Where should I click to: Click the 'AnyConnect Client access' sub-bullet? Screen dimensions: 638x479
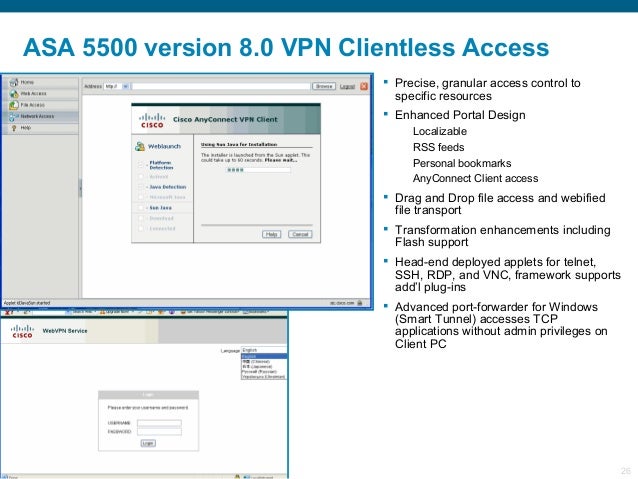pos(475,179)
